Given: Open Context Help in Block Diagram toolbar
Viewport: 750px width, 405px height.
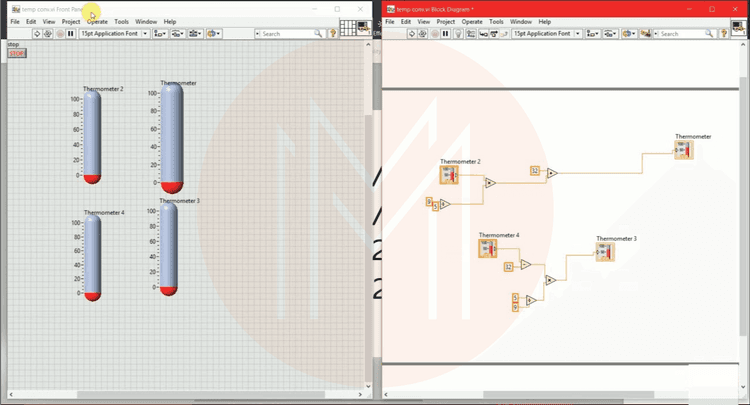Looking at the screenshot, I should [x=724, y=33].
